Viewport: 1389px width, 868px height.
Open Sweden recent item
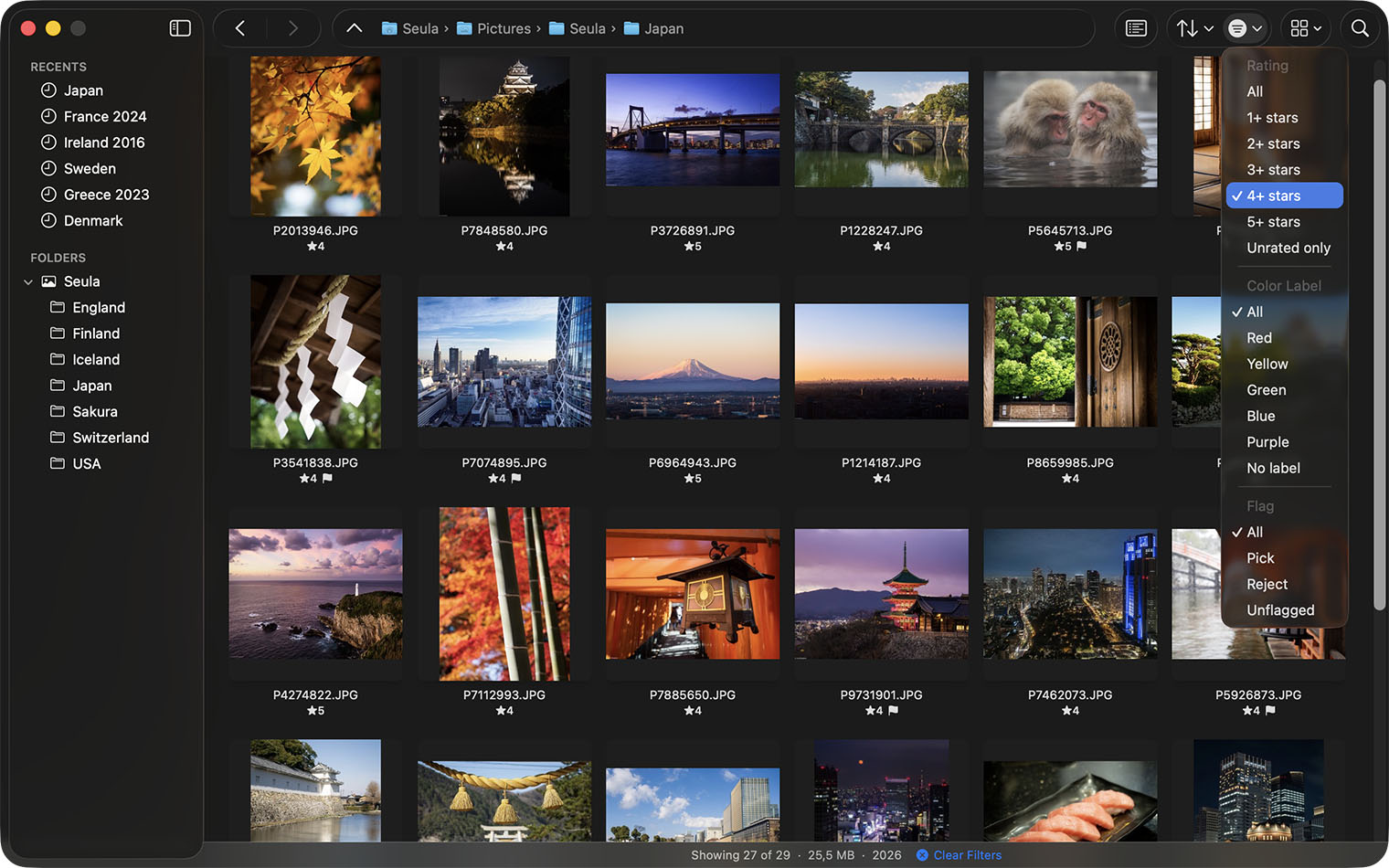click(x=90, y=168)
